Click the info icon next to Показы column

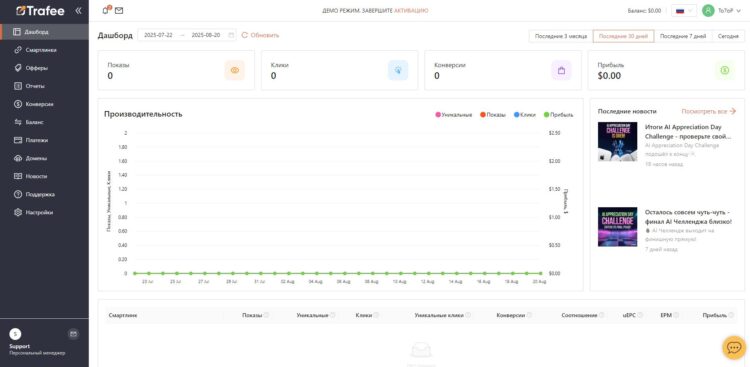click(266, 315)
